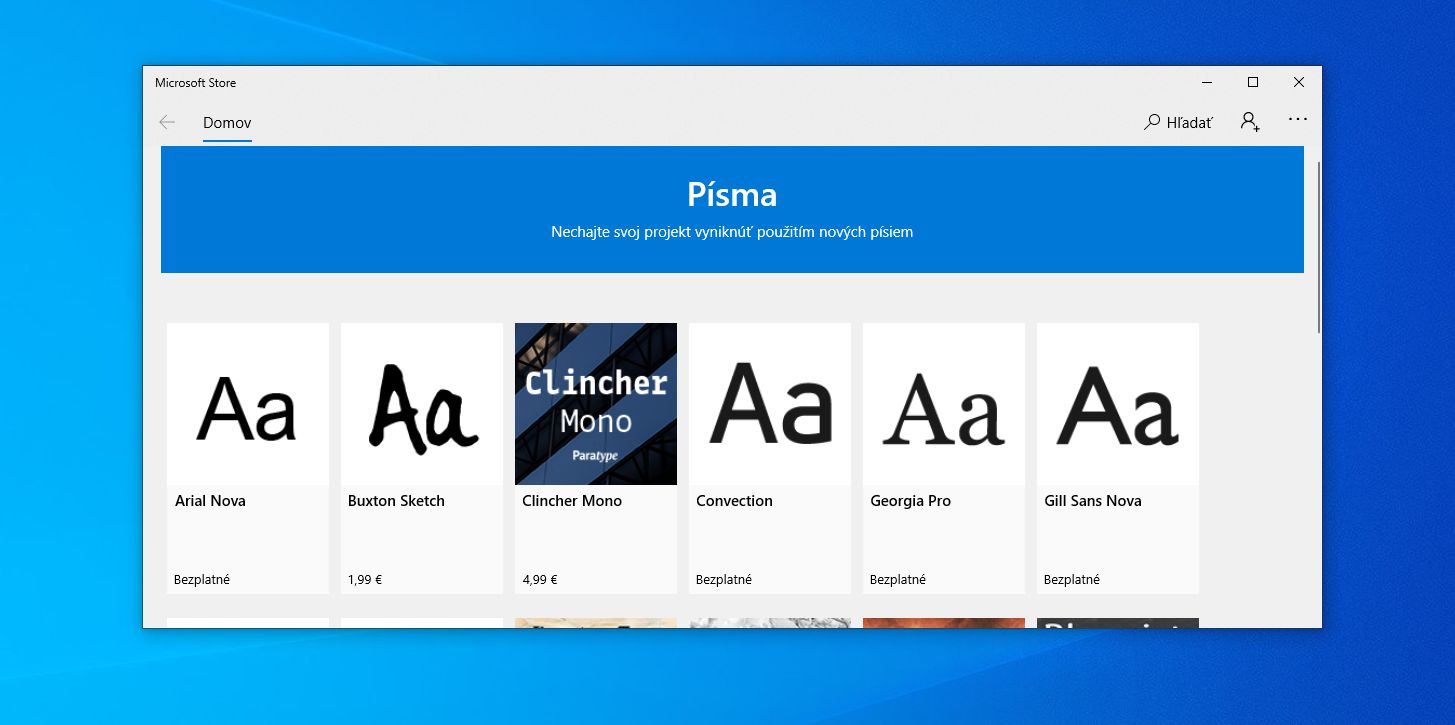Open the three-dots more menu

(1298, 120)
